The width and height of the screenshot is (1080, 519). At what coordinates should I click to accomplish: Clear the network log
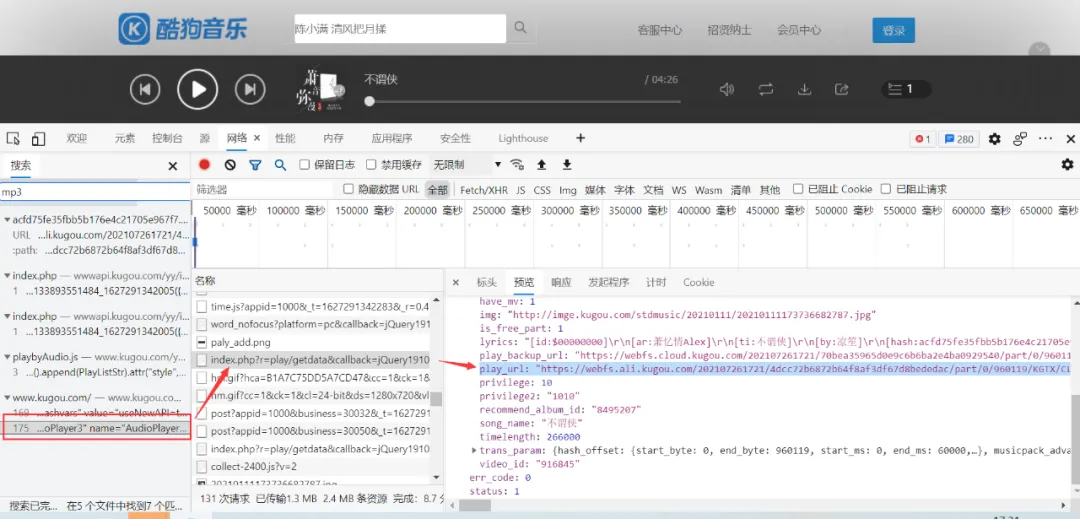pyautogui.click(x=230, y=165)
